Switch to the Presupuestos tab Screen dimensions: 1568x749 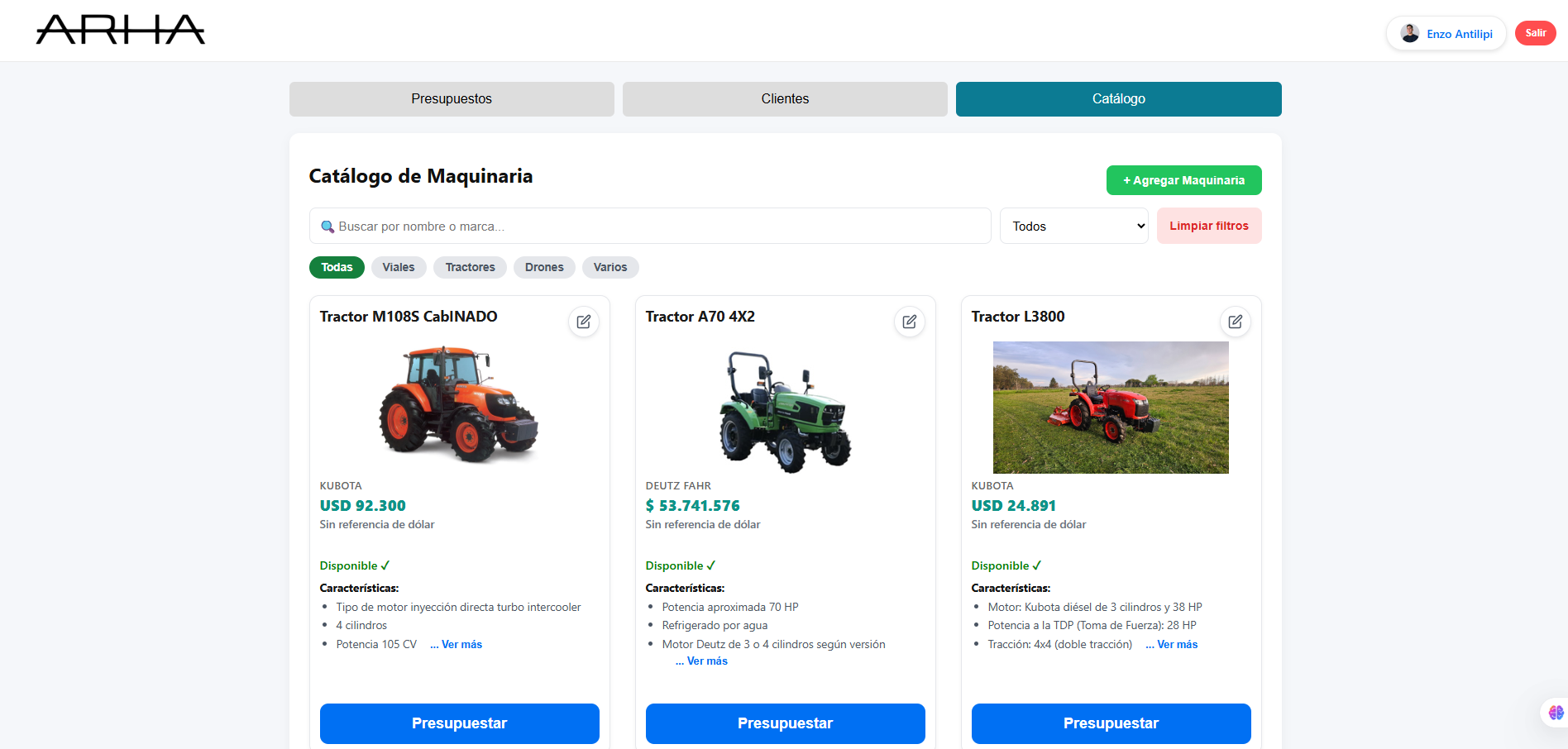coord(452,99)
